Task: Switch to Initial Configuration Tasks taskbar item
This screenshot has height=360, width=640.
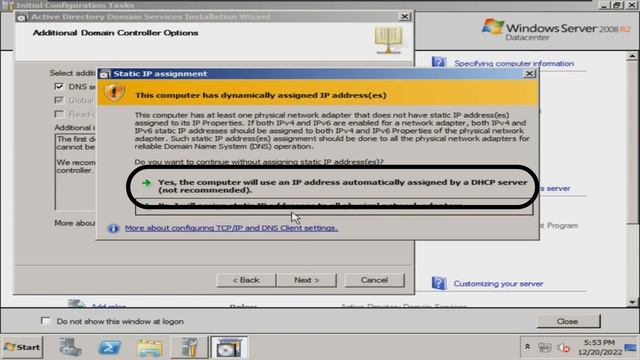Action: (189, 347)
